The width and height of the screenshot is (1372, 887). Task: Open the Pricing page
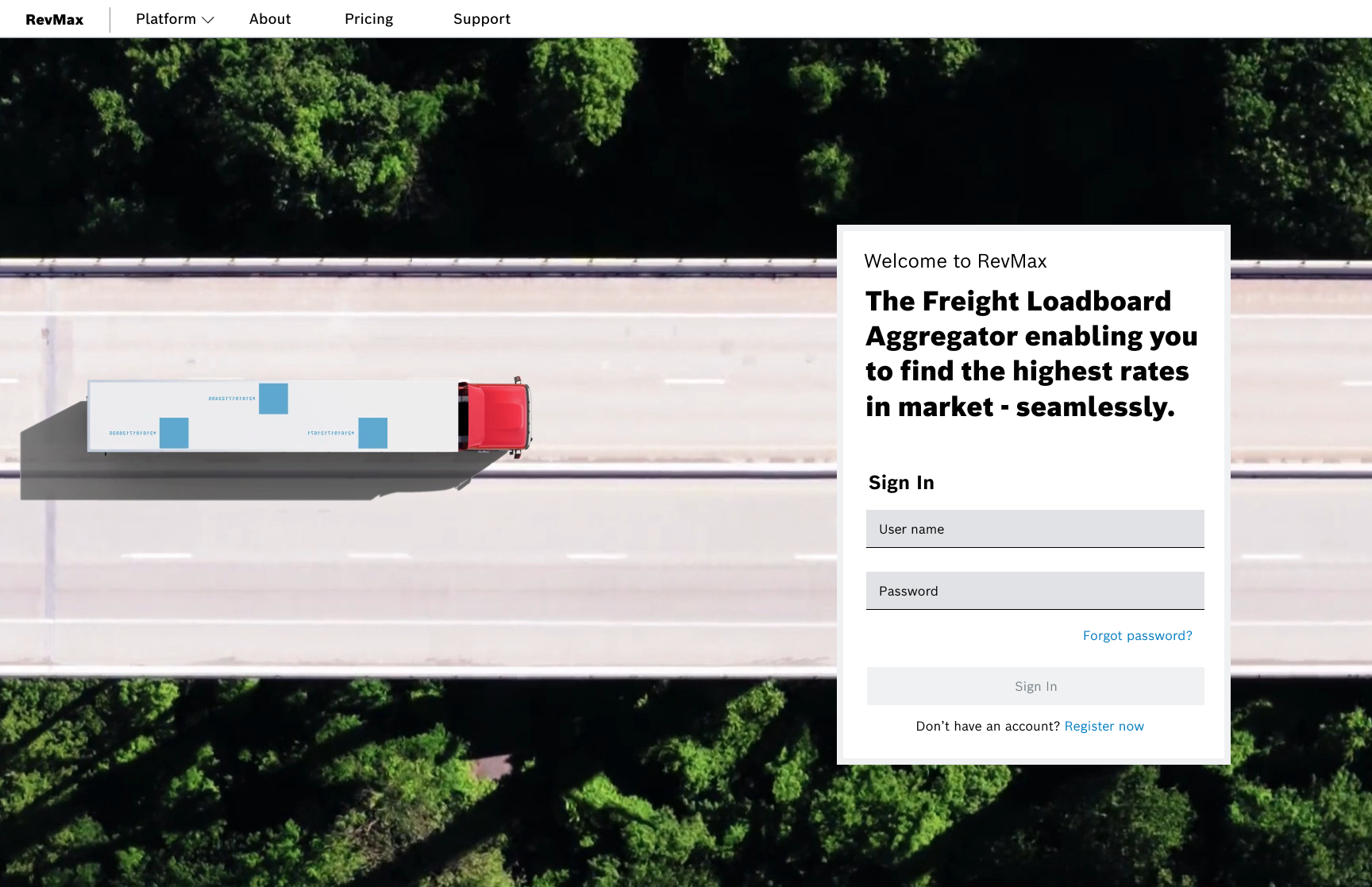tap(368, 19)
